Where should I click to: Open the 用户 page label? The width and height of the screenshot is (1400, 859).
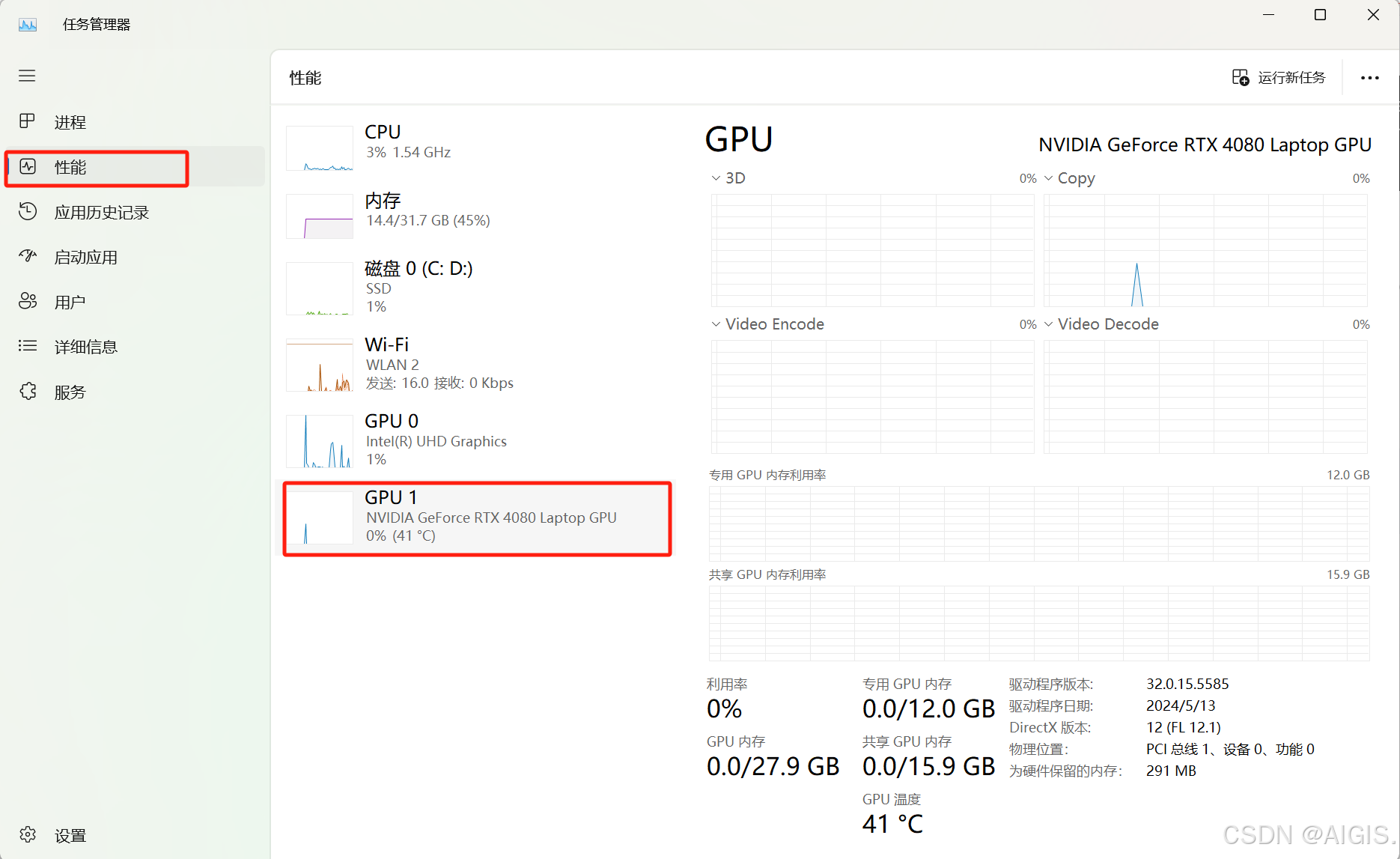click(70, 303)
